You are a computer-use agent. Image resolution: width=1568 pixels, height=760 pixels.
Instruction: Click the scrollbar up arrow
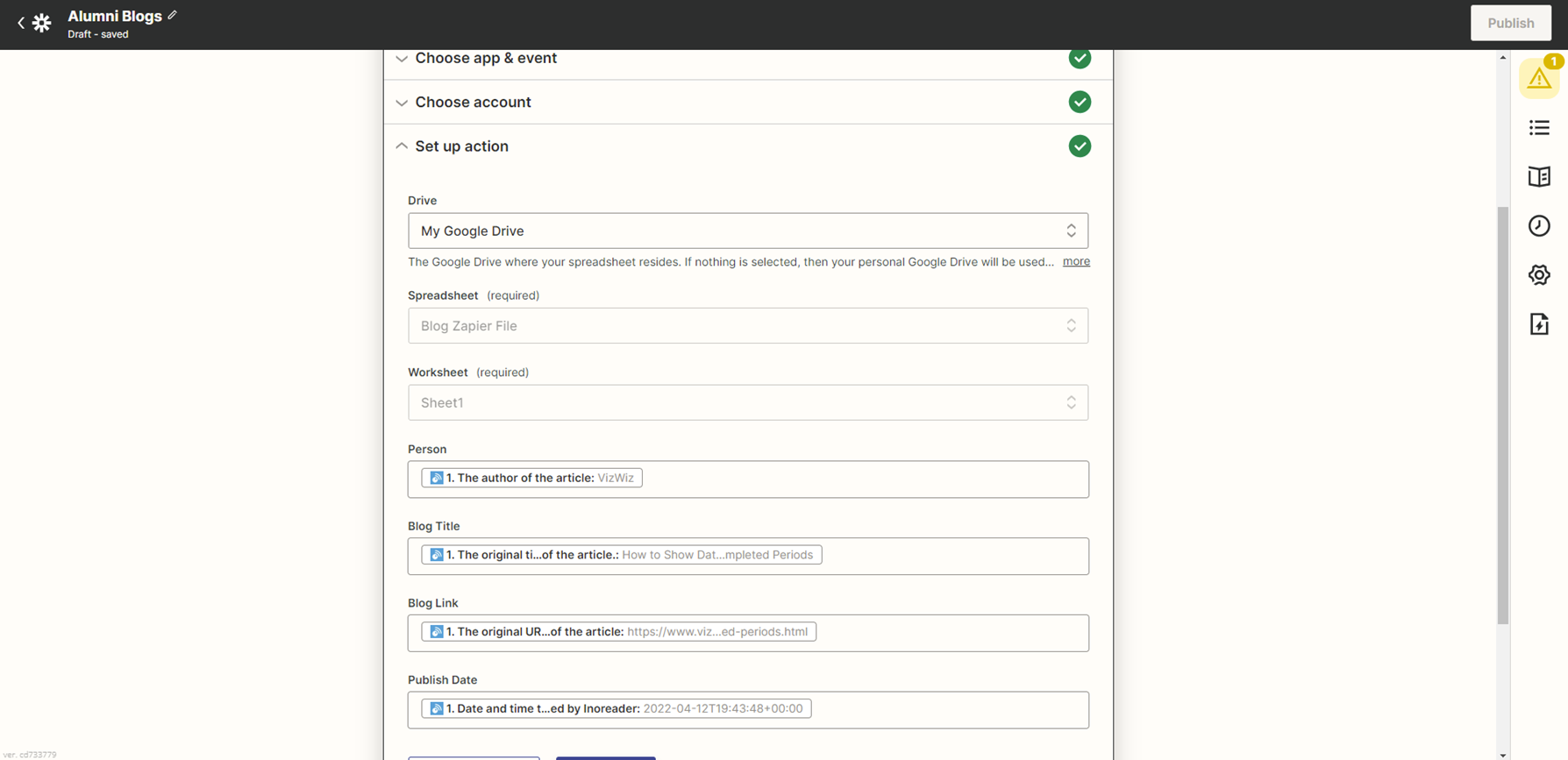(1503, 57)
